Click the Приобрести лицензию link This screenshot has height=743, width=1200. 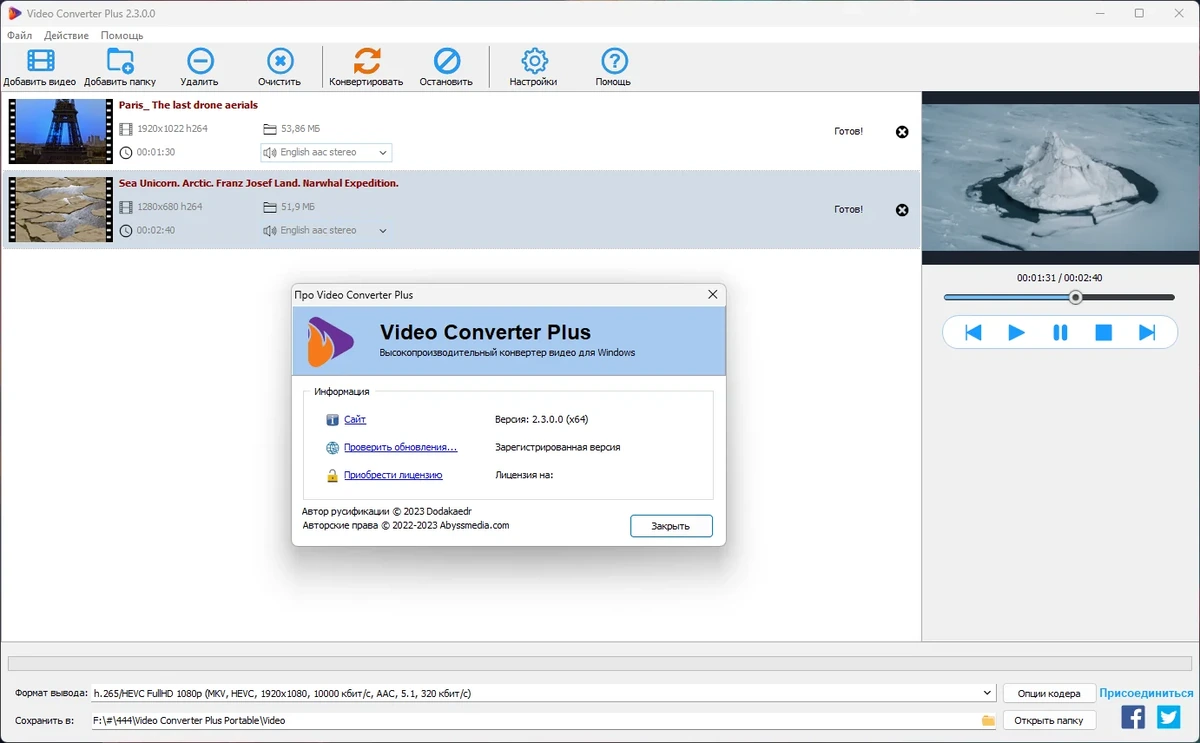(x=393, y=476)
